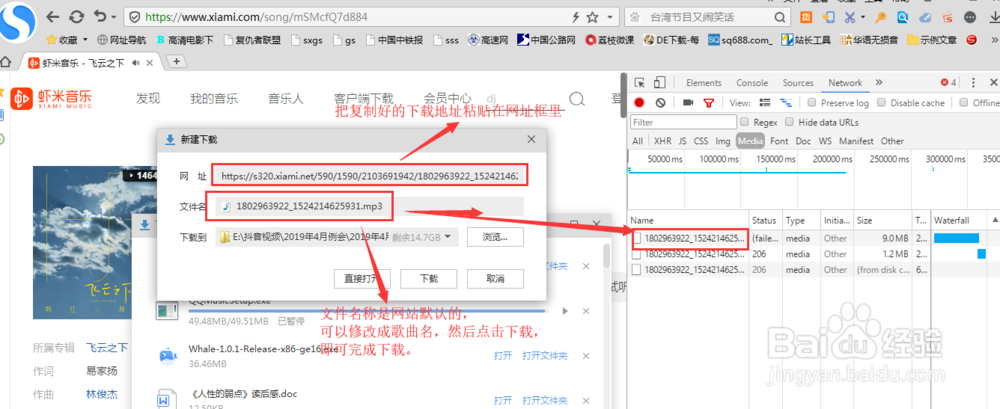Image resolution: width=1000 pixels, height=409 pixels.
Task: Open the dropdown beside the undo arrow
Action: coord(114,17)
